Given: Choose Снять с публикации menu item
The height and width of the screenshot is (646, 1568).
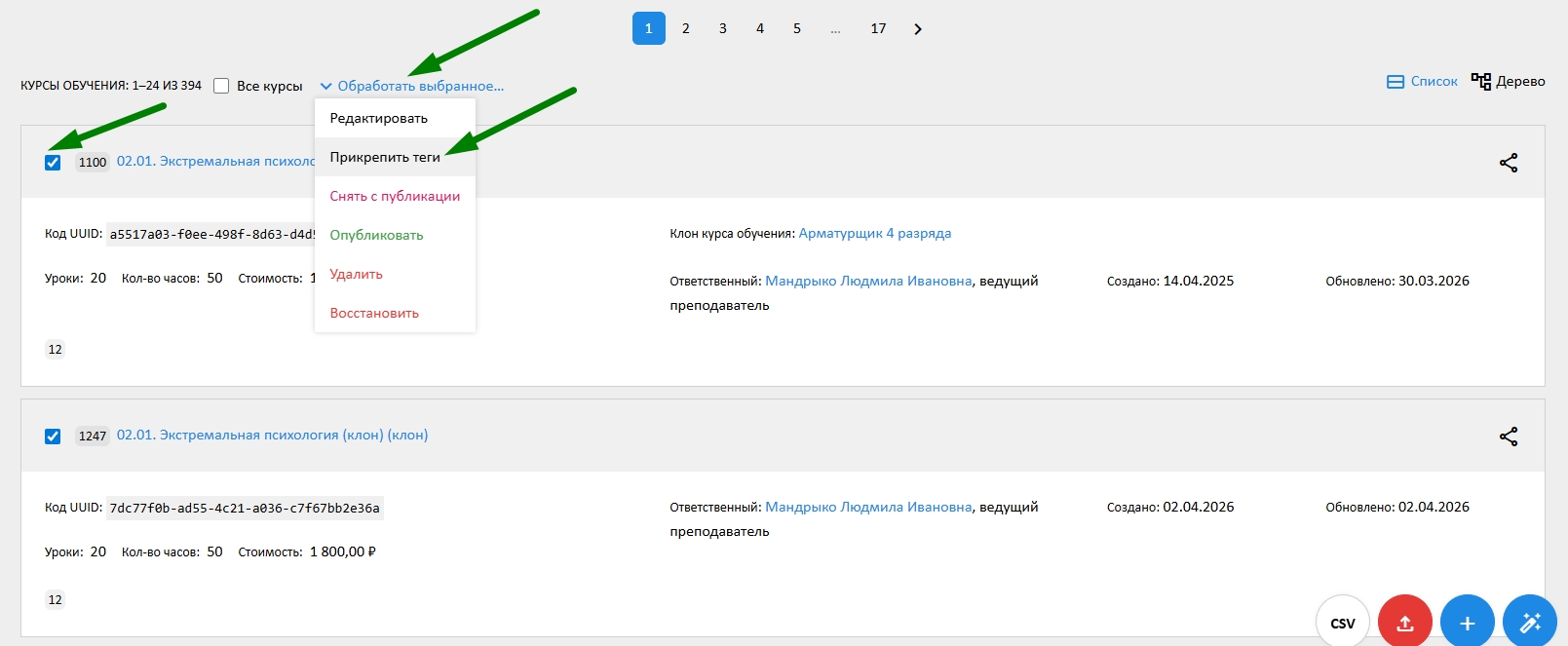Looking at the screenshot, I should 395,196.
